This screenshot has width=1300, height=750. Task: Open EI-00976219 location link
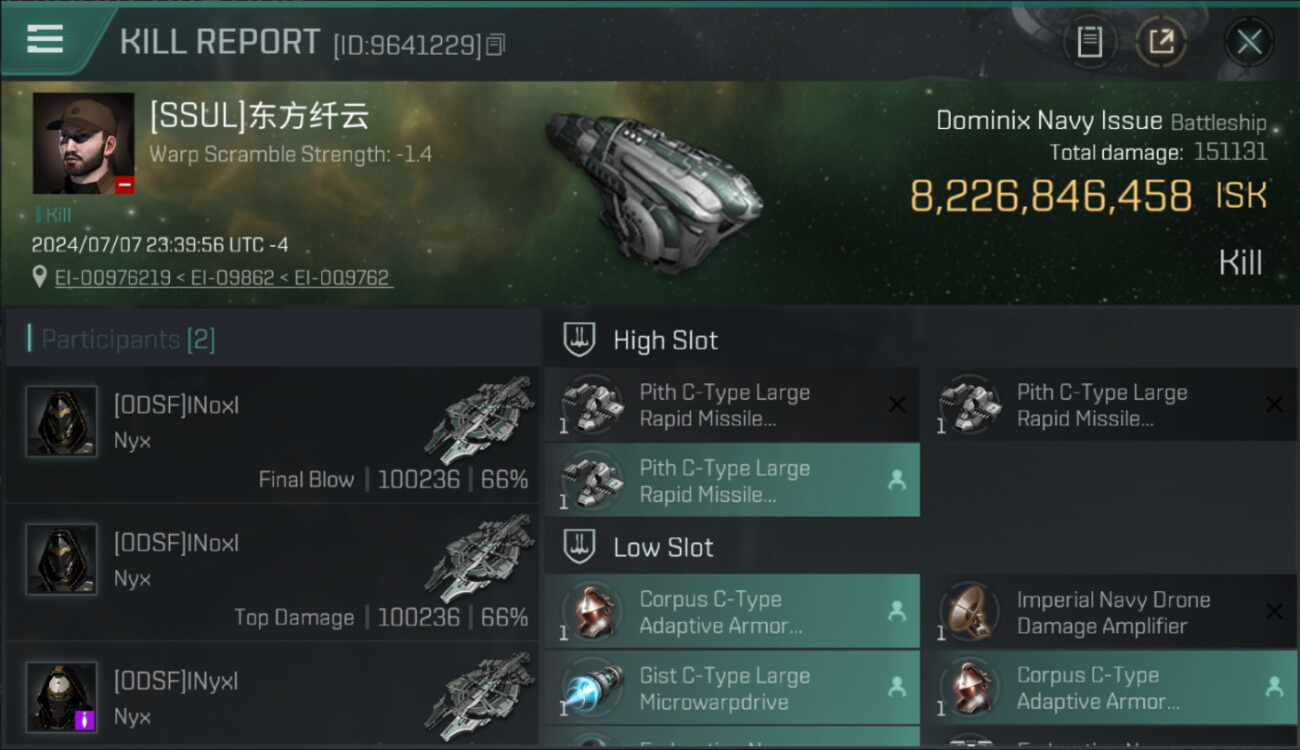113,278
